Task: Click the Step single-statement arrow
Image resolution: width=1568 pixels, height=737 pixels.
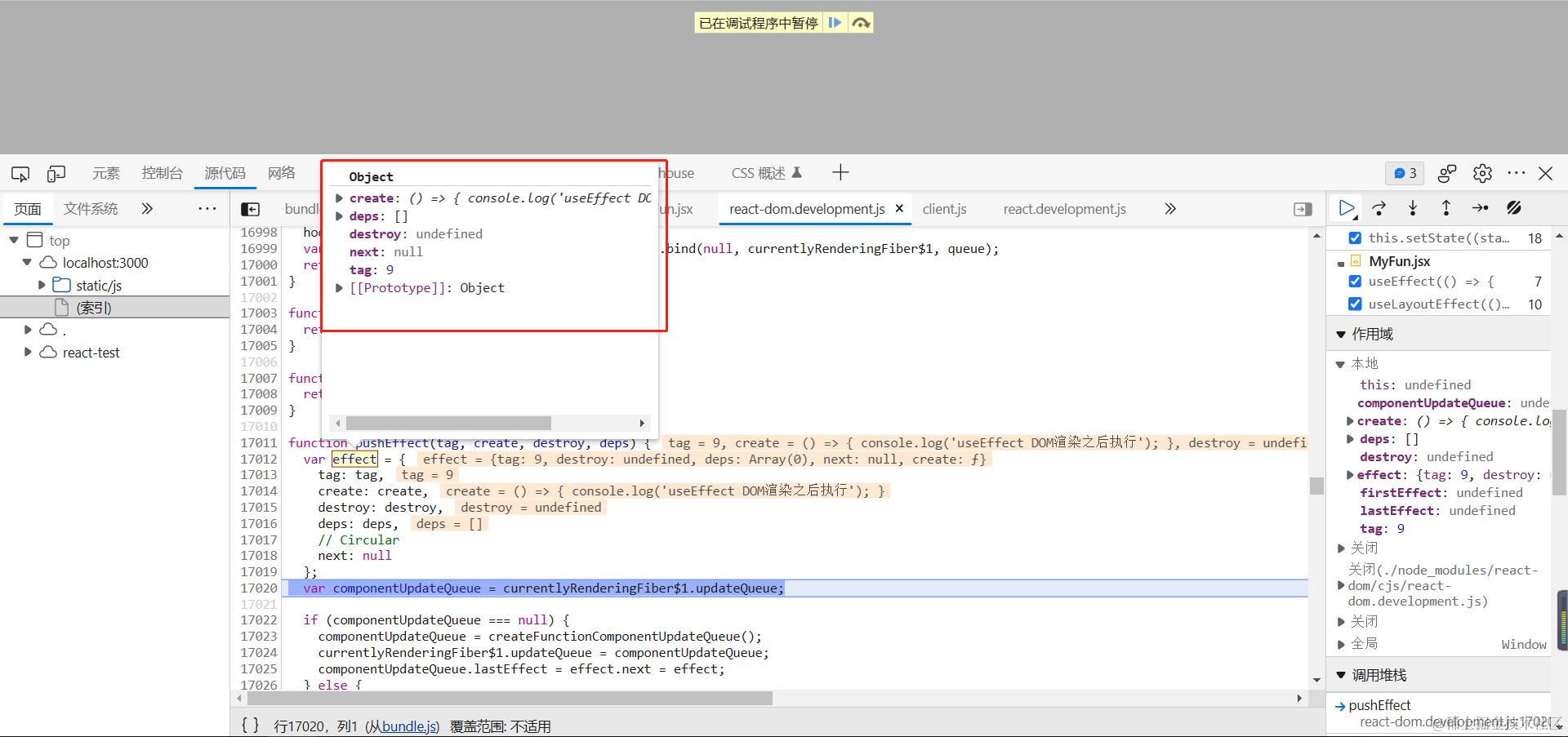Action: click(1480, 208)
